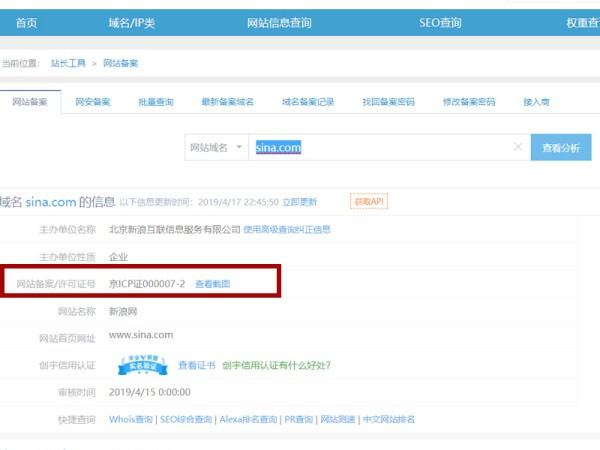The image size is (600, 450).
Task: Select the 2019/4/15 0:00:00 review time
Action: click(150, 392)
